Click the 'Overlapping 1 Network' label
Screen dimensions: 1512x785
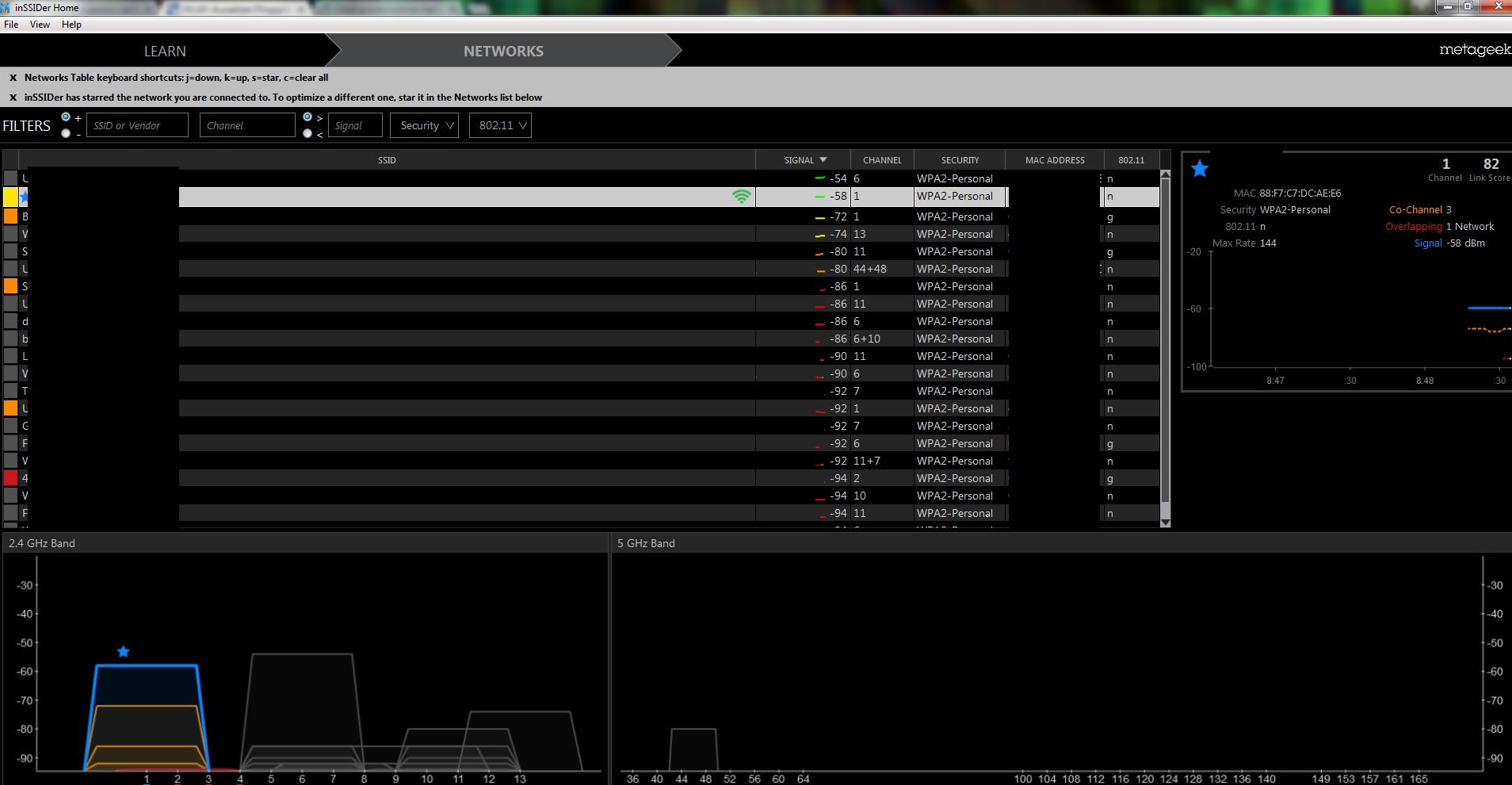pyautogui.click(x=1440, y=227)
